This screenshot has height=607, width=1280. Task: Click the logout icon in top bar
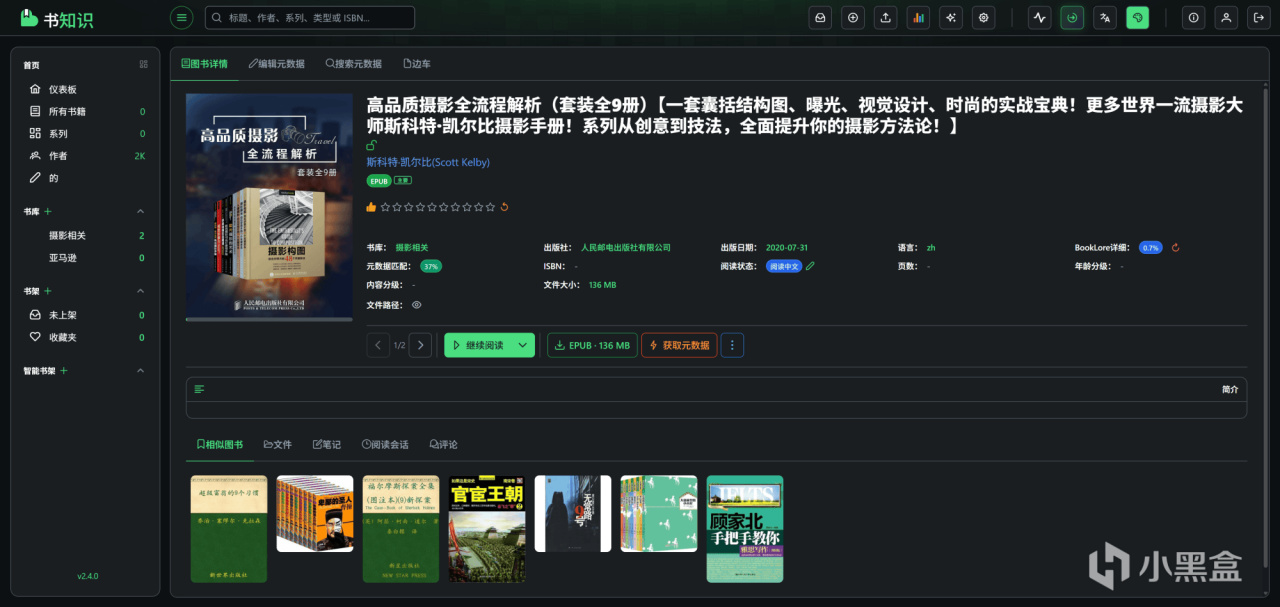(x=1259, y=17)
